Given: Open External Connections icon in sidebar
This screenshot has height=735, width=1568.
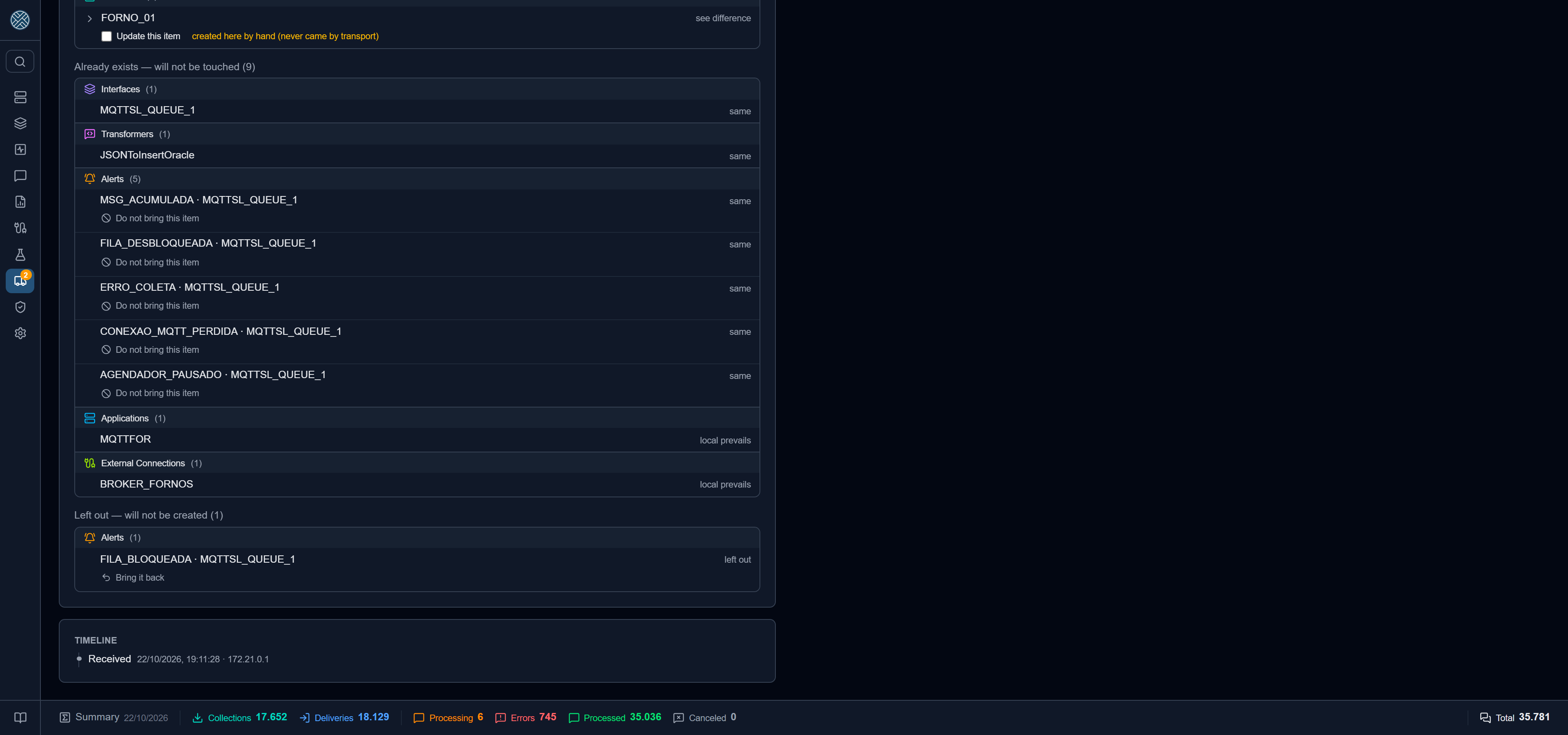Looking at the screenshot, I should coord(20,228).
